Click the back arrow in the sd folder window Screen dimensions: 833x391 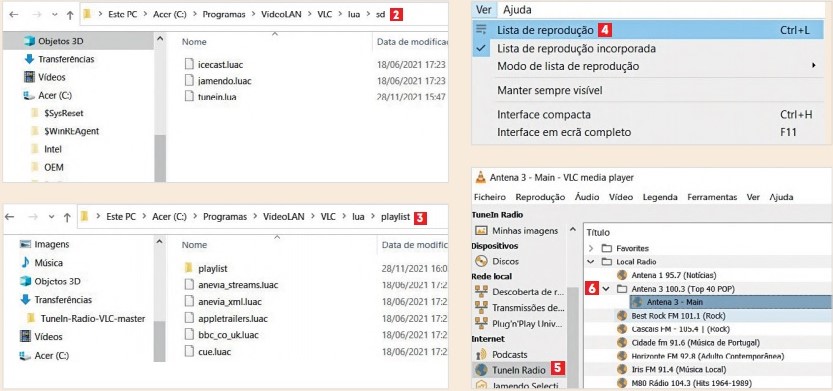click(14, 15)
